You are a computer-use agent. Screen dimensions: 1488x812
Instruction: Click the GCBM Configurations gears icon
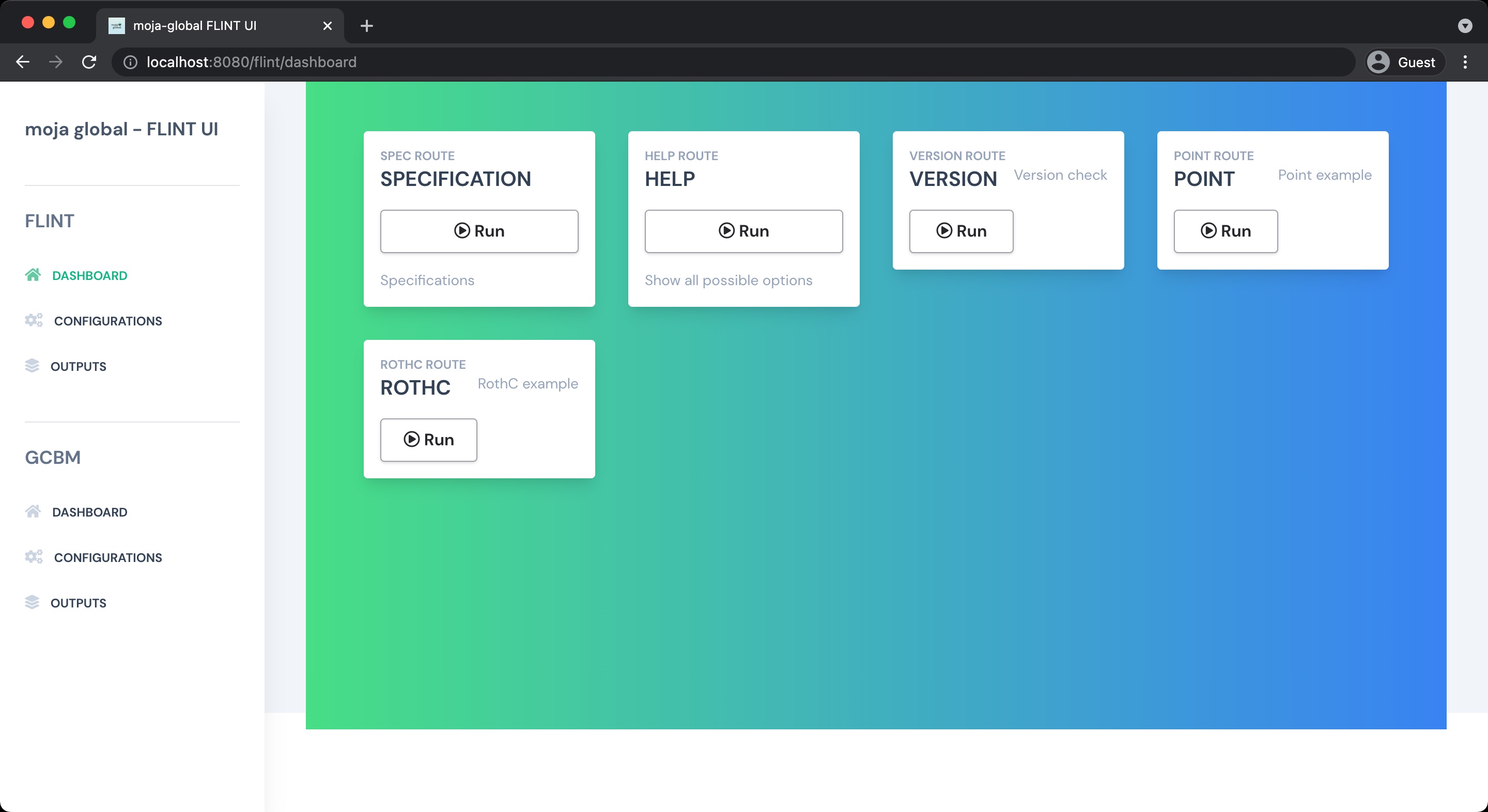tap(34, 557)
